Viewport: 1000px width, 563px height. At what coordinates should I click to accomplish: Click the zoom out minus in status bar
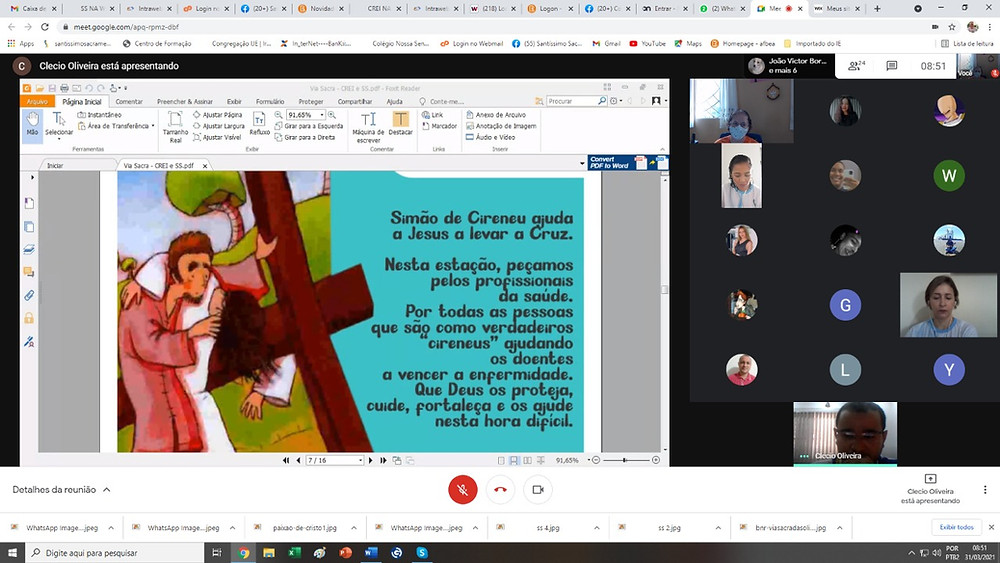596,460
